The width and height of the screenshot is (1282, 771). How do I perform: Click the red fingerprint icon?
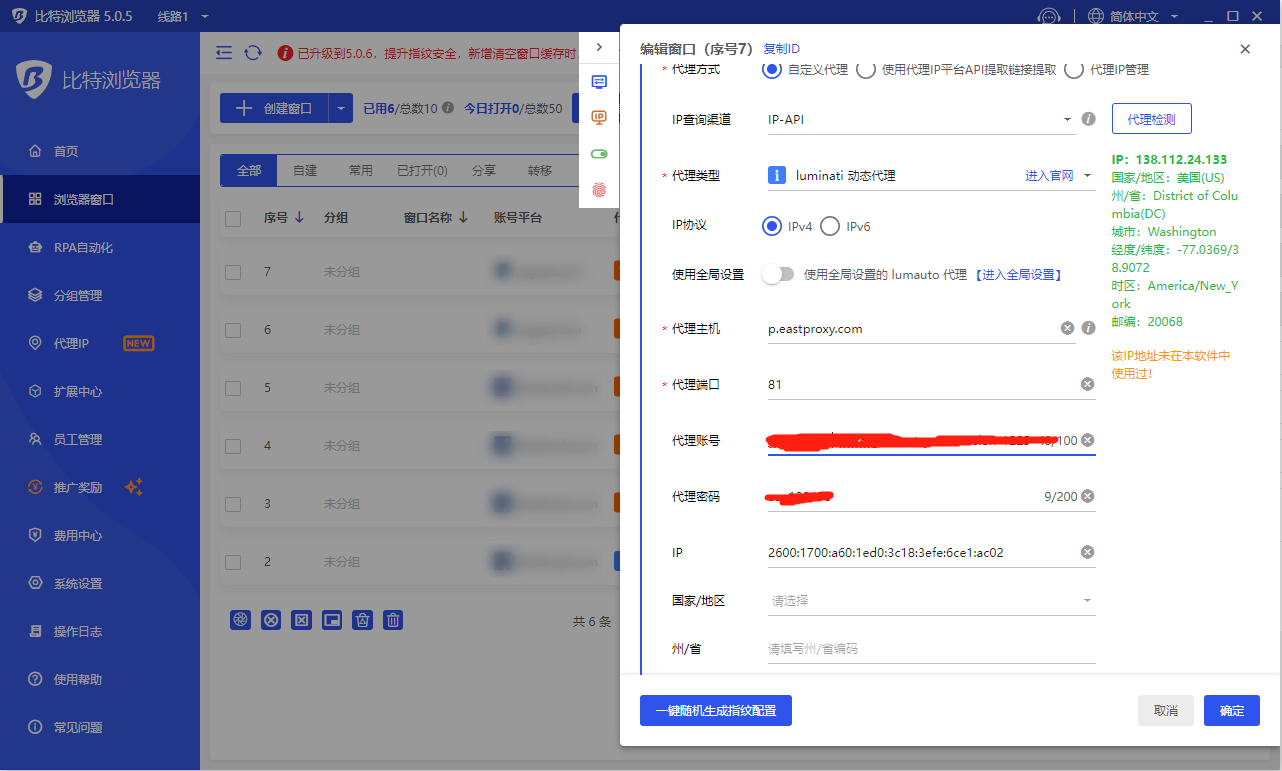coord(599,189)
